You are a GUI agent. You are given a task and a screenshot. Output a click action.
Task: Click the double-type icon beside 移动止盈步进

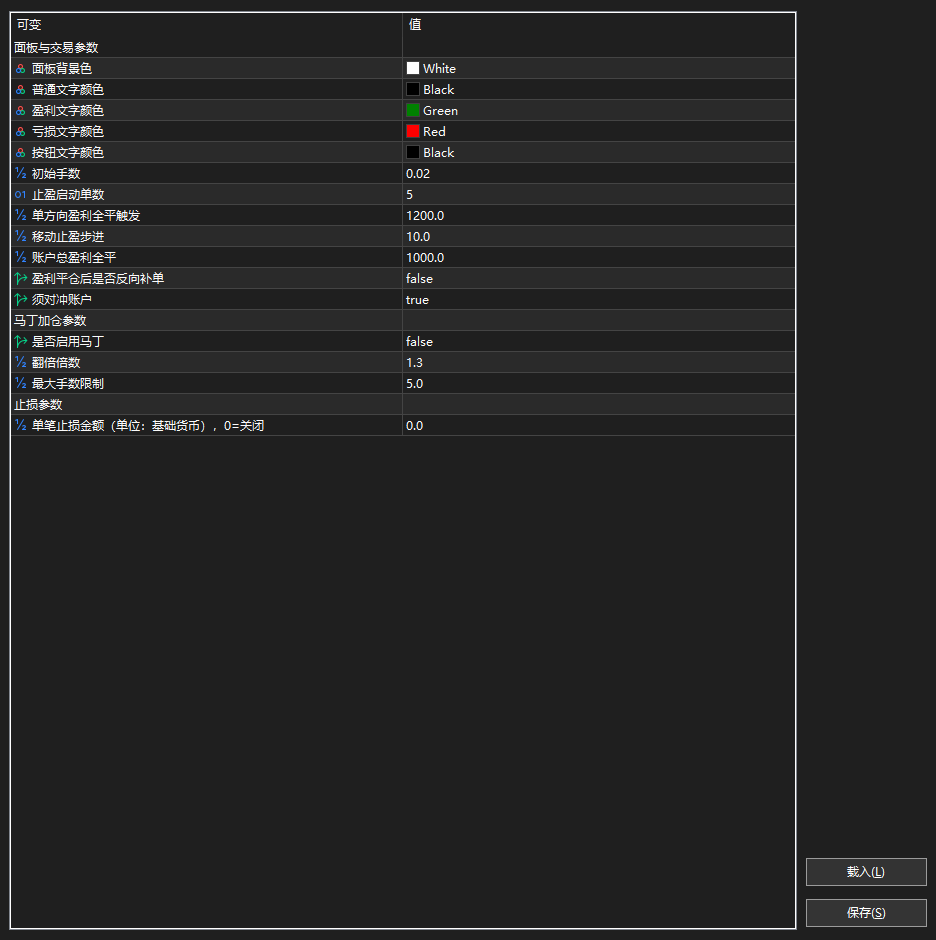tap(20, 237)
